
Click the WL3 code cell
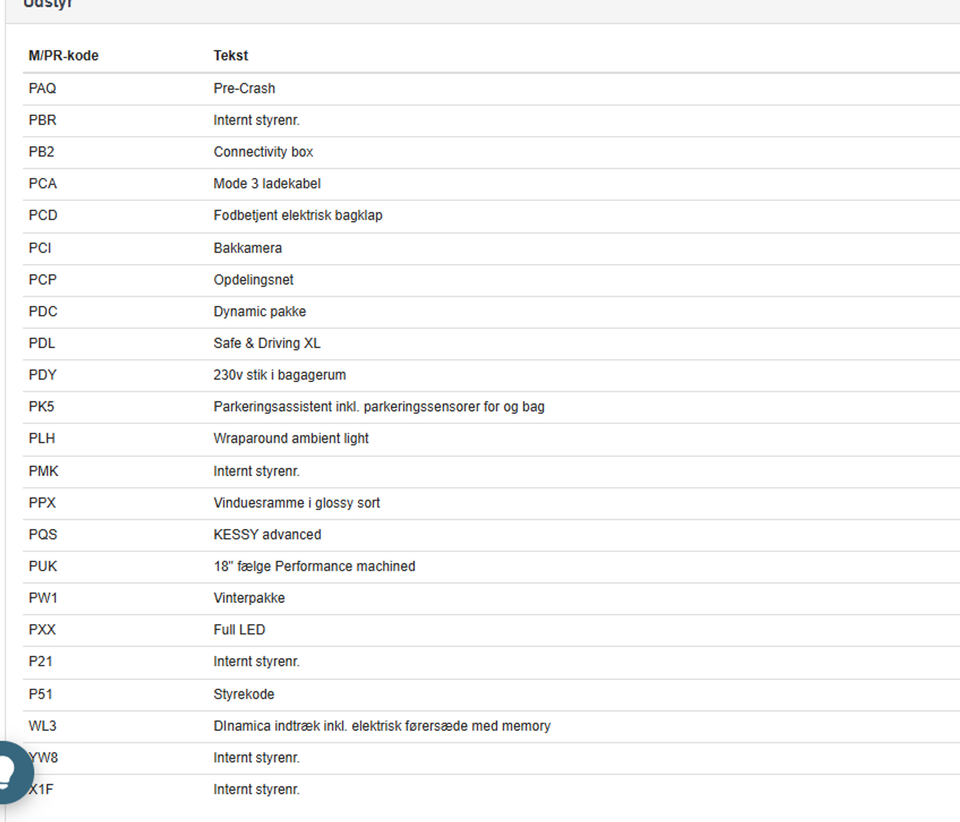click(x=42, y=726)
